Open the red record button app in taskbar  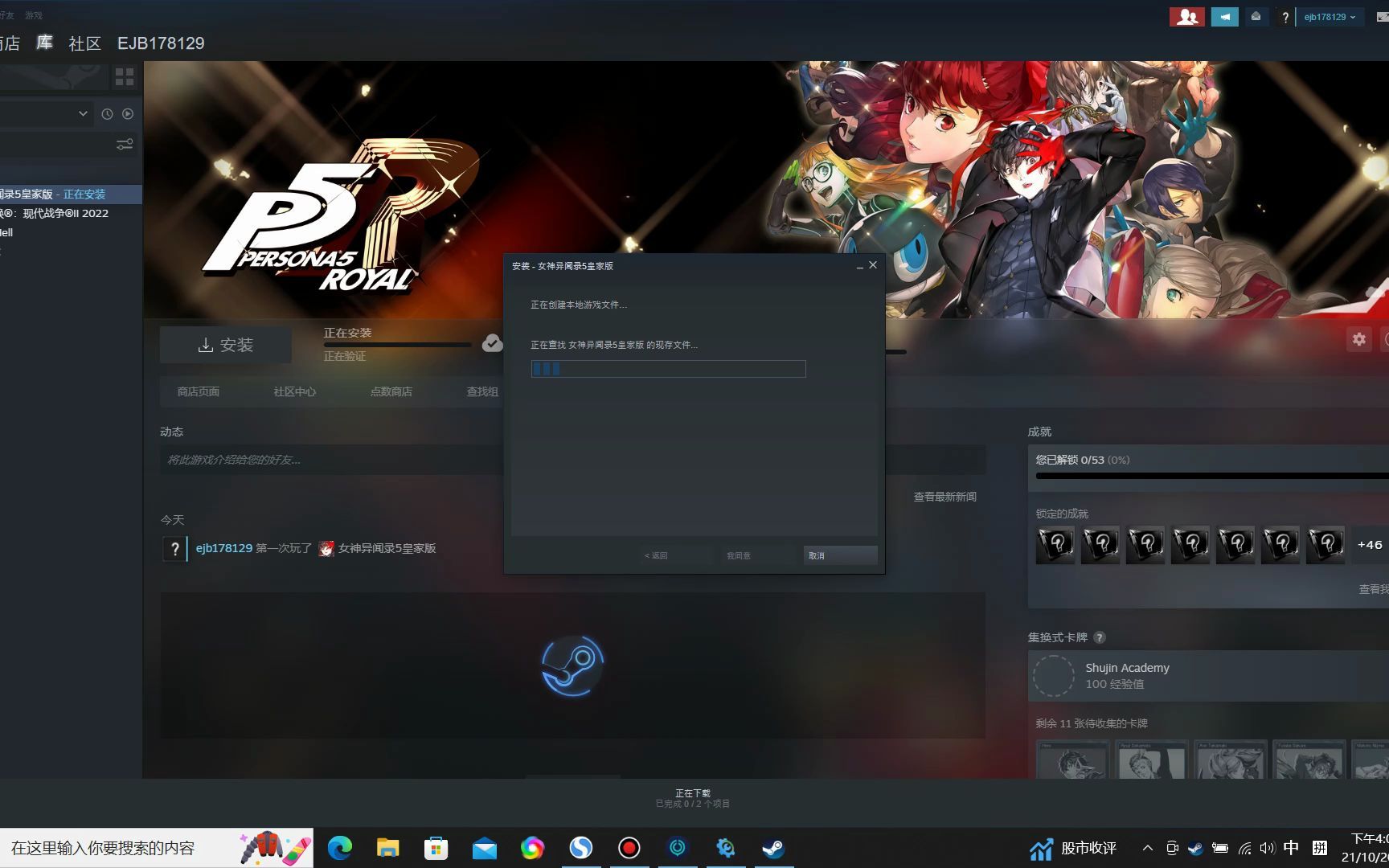(629, 848)
